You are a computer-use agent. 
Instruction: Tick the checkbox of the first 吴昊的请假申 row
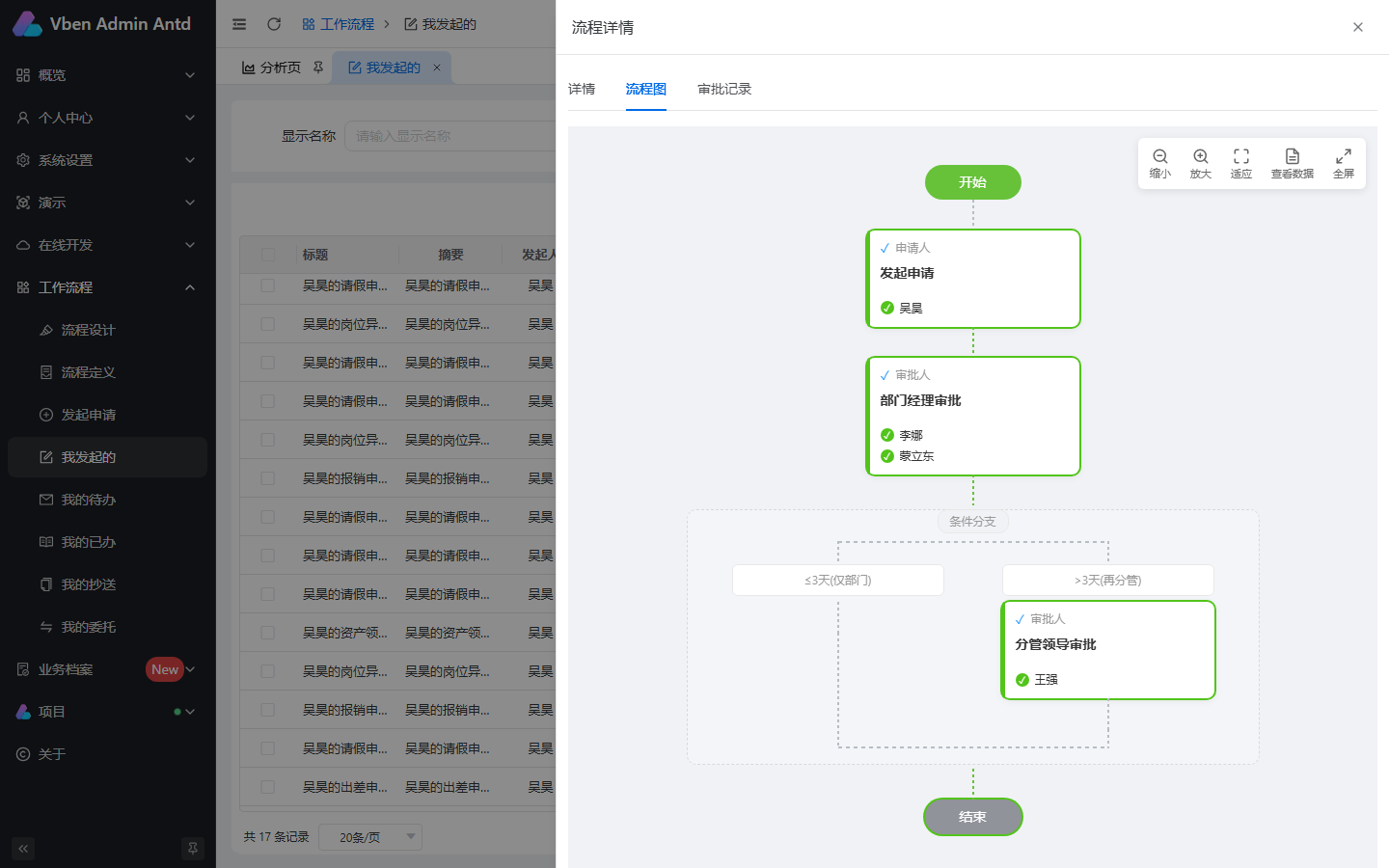268,285
